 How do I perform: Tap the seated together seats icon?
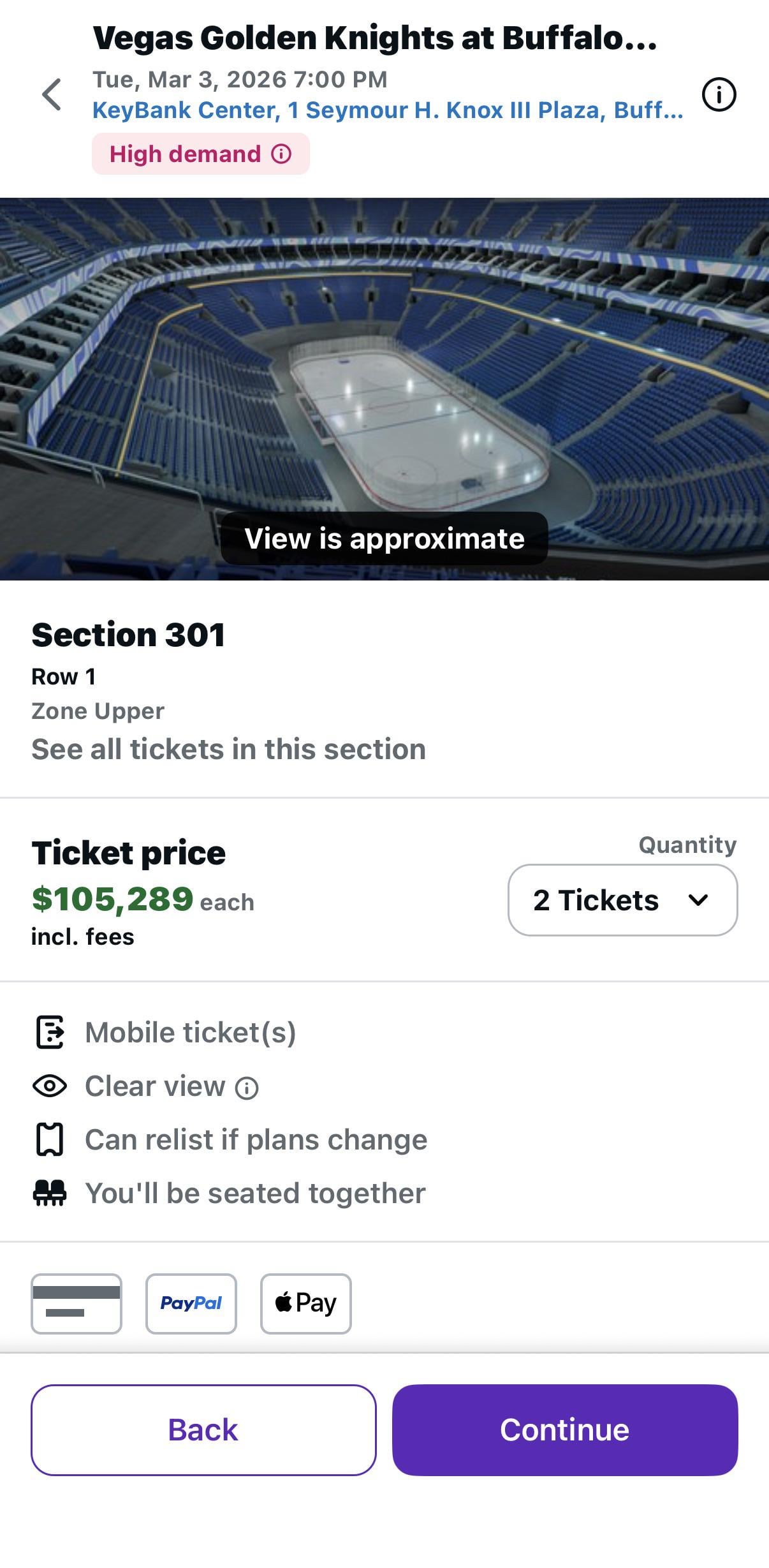tap(50, 1193)
